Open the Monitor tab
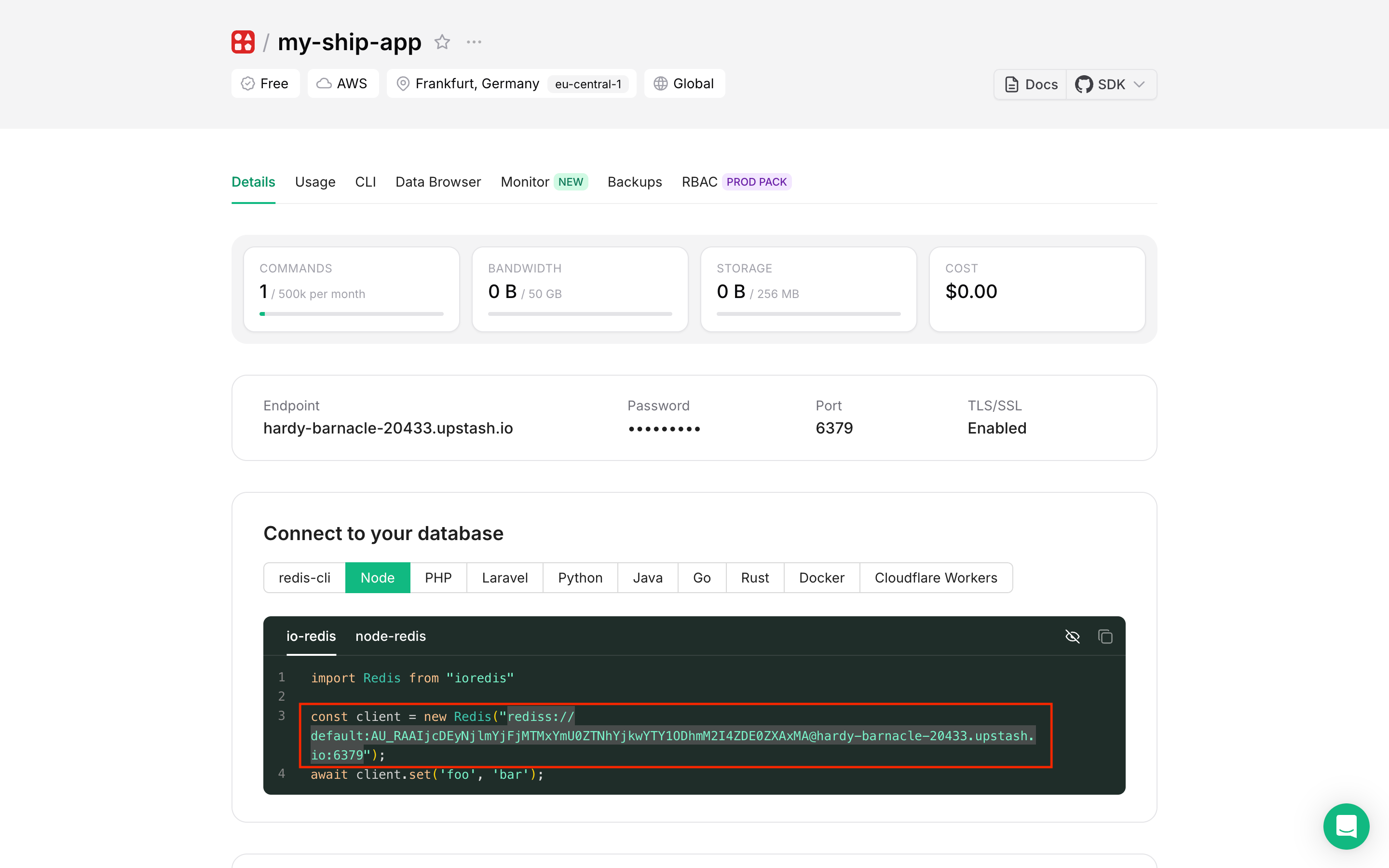This screenshot has width=1389, height=868. pyautogui.click(x=524, y=181)
